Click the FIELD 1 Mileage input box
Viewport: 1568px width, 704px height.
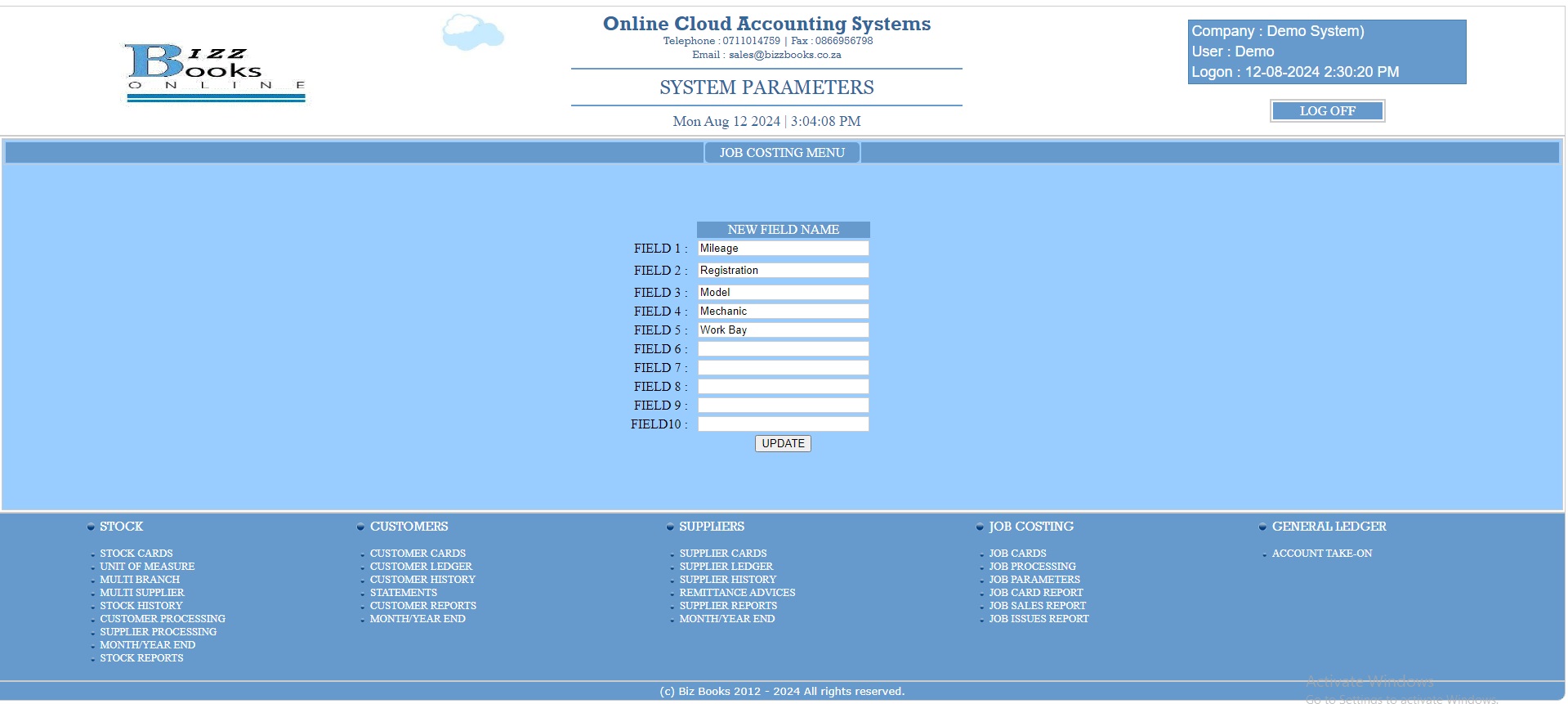[783, 249]
